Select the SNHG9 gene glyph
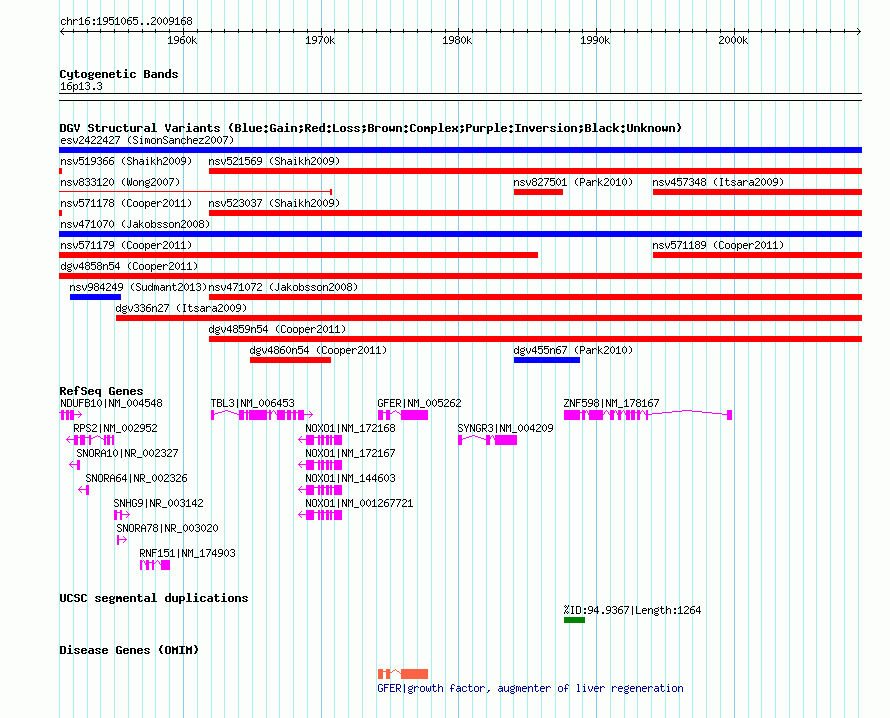The width and height of the screenshot is (890, 718). click(x=121, y=515)
